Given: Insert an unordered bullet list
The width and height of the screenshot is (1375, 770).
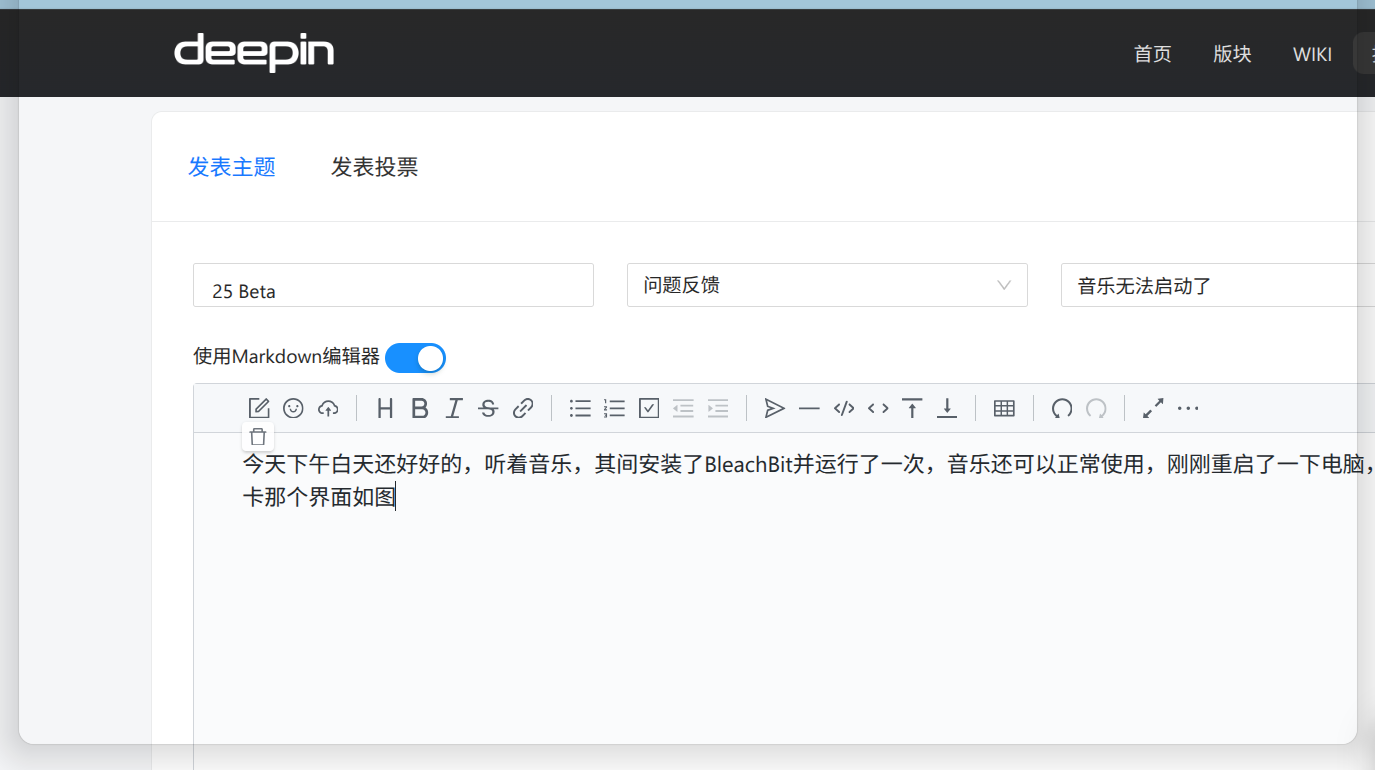Looking at the screenshot, I should point(580,408).
